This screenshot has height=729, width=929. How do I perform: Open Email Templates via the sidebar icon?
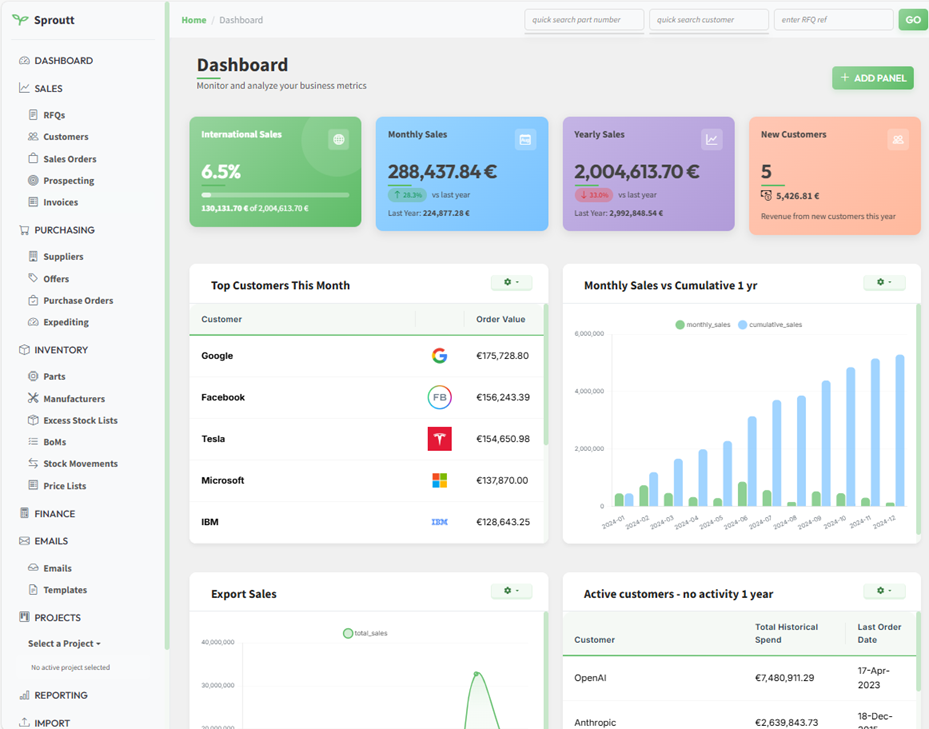(35, 589)
